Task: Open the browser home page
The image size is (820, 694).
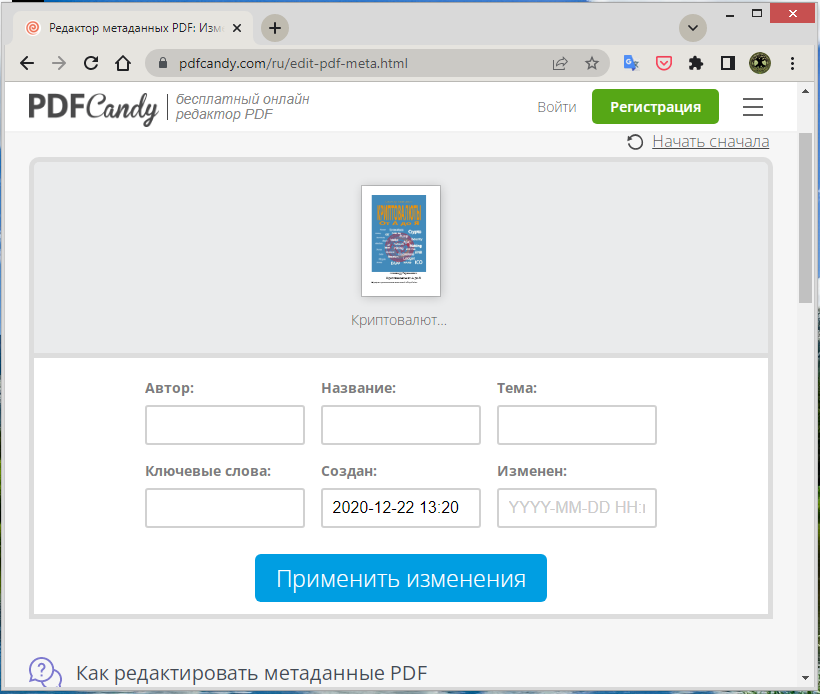Action: point(123,63)
